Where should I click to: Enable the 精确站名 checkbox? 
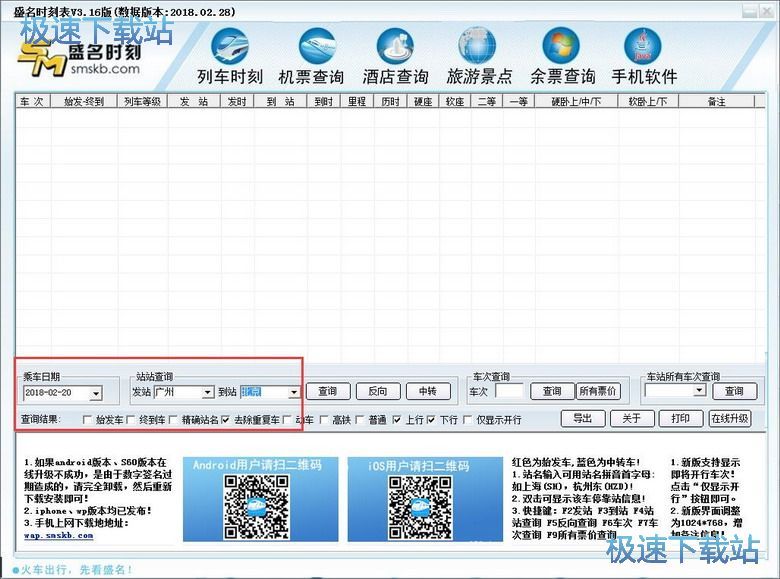point(173,420)
